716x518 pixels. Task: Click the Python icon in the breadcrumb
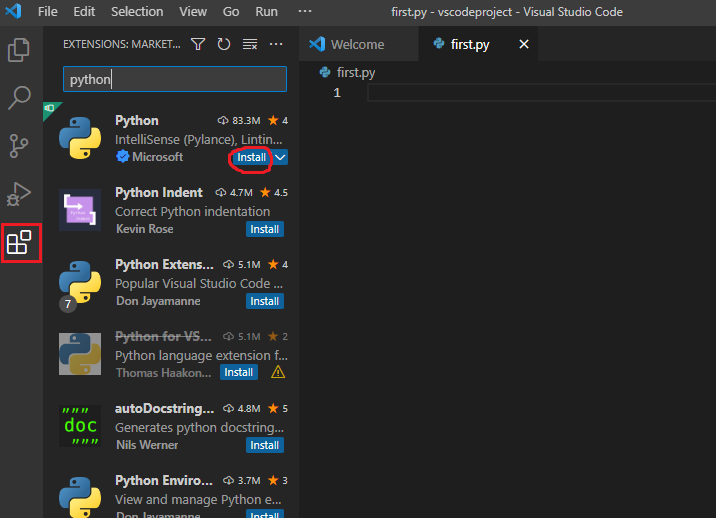325,72
